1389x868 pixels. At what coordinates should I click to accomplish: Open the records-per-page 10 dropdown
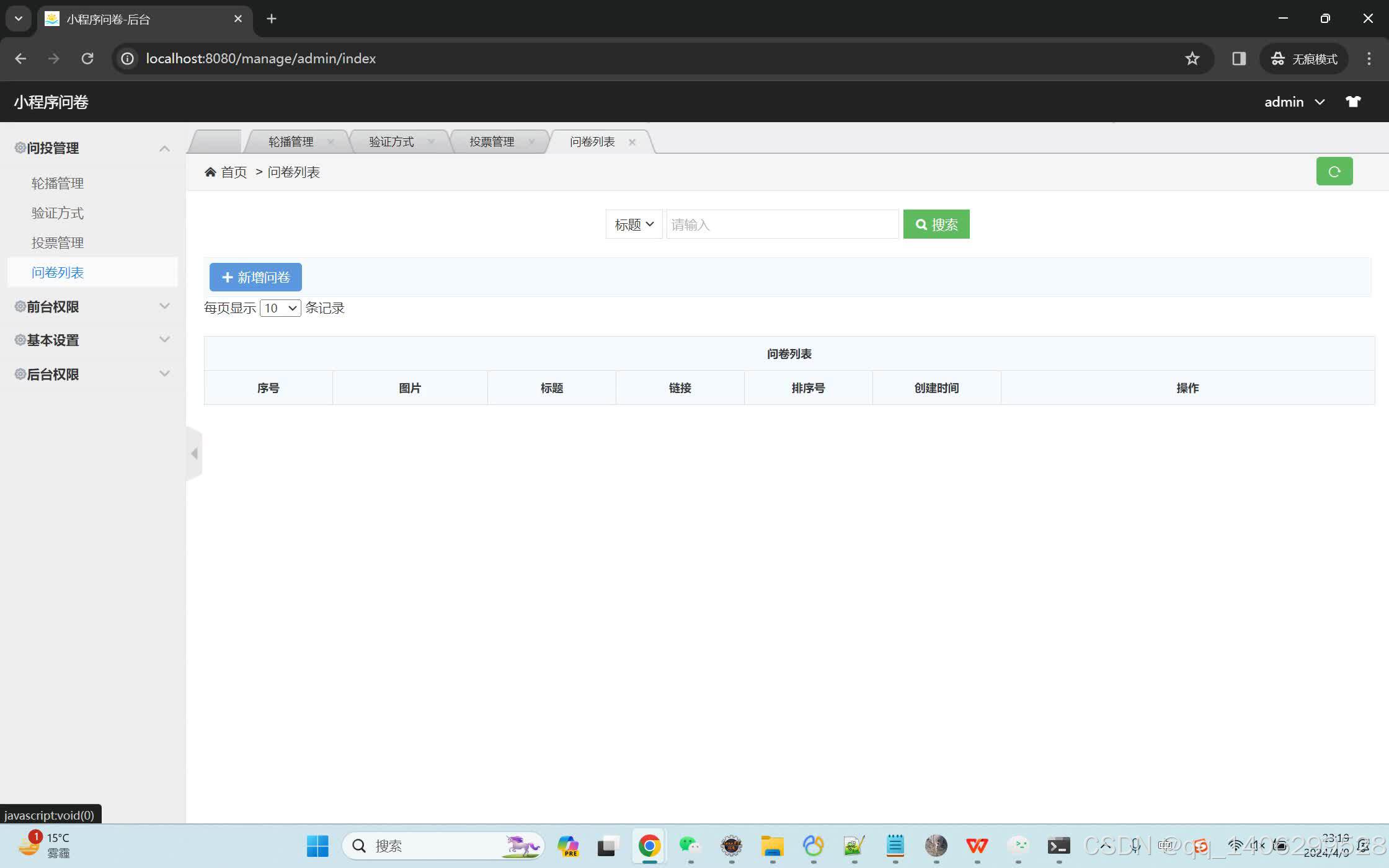click(x=280, y=308)
